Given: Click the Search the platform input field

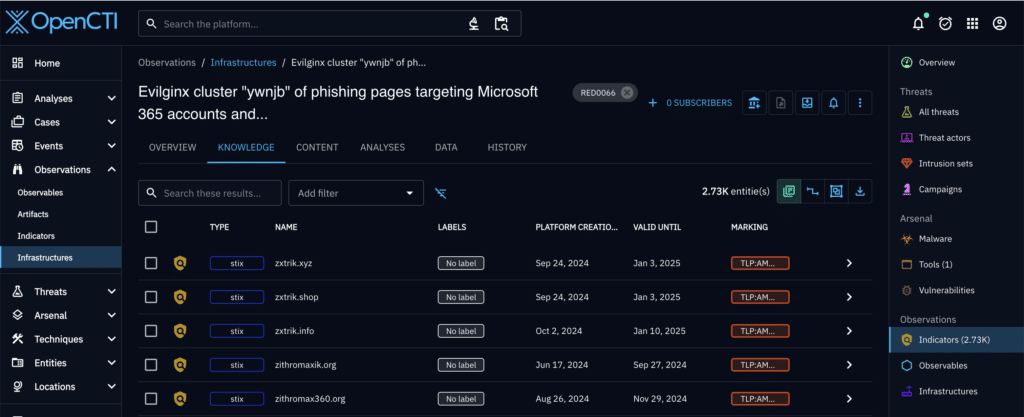Looking at the screenshot, I should 310,24.
